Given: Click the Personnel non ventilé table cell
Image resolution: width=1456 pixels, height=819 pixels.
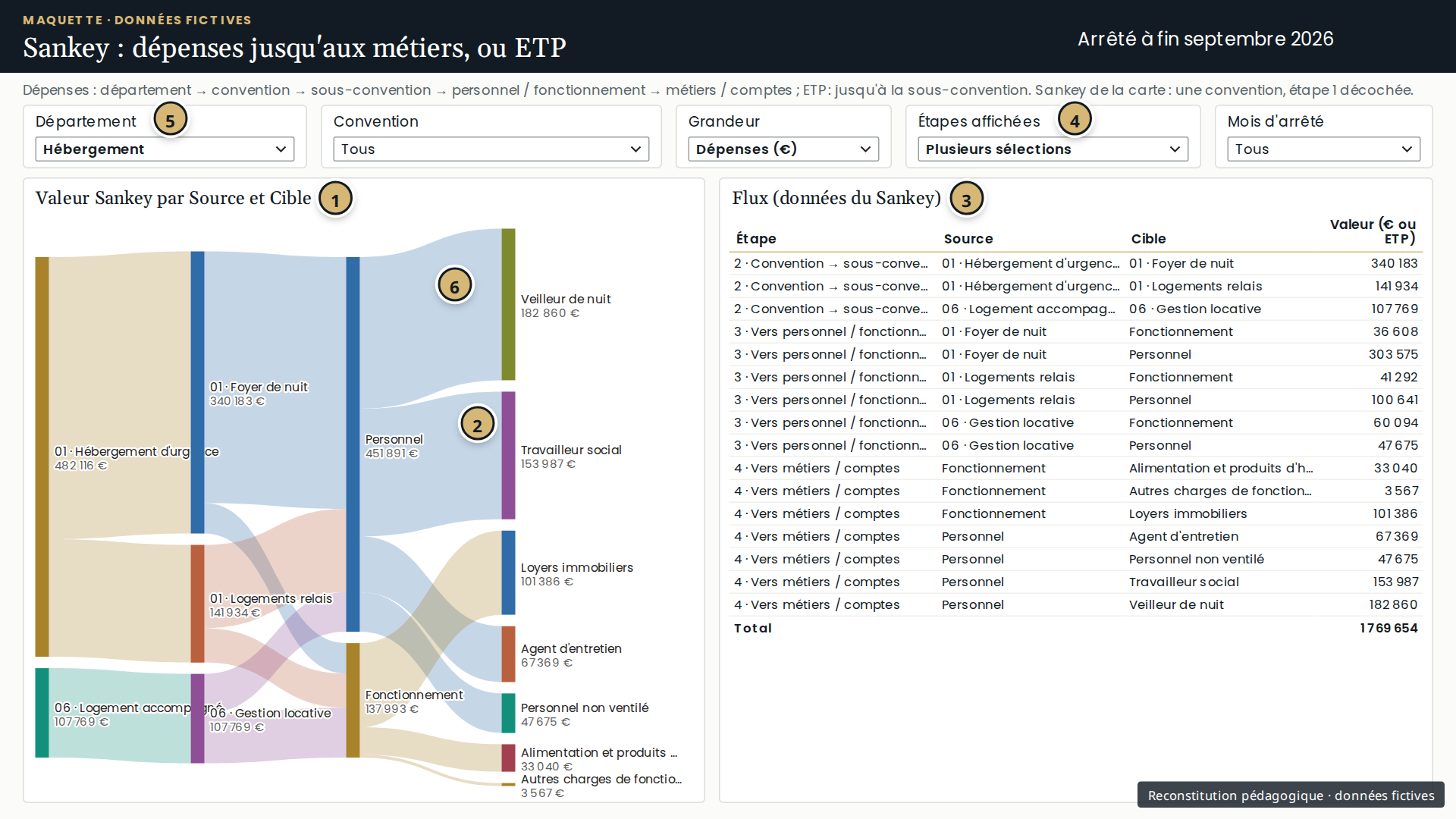Looking at the screenshot, I should [x=1196, y=559].
